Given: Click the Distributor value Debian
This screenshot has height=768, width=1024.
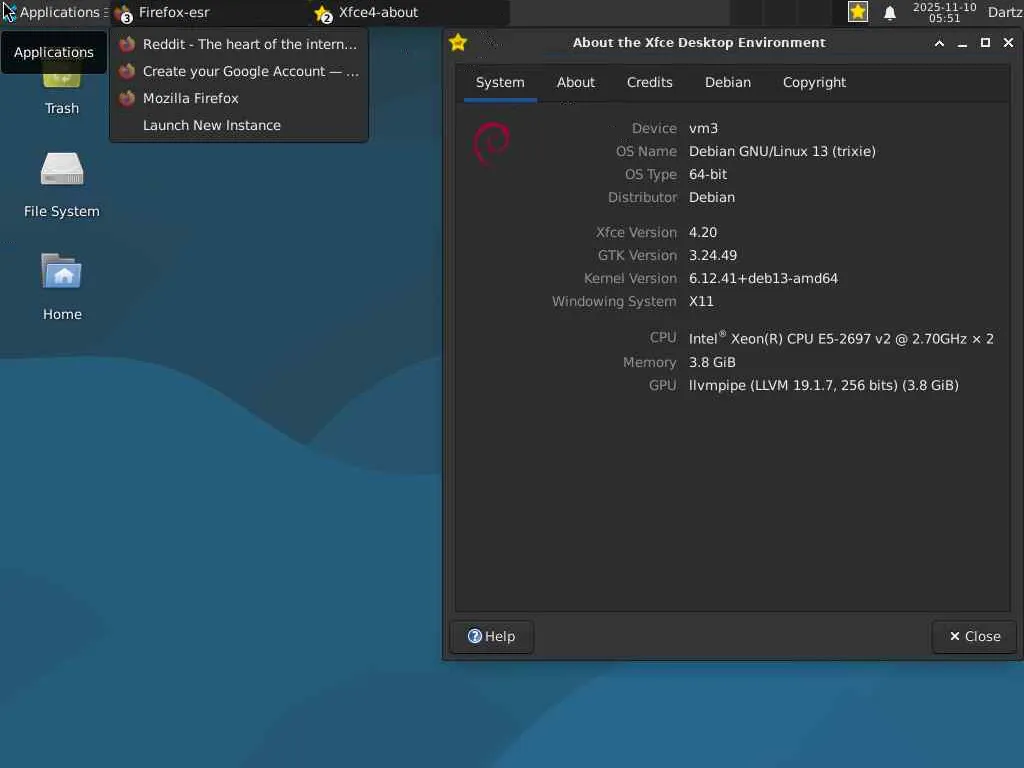Looking at the screenshot, I should click(712, 197).
